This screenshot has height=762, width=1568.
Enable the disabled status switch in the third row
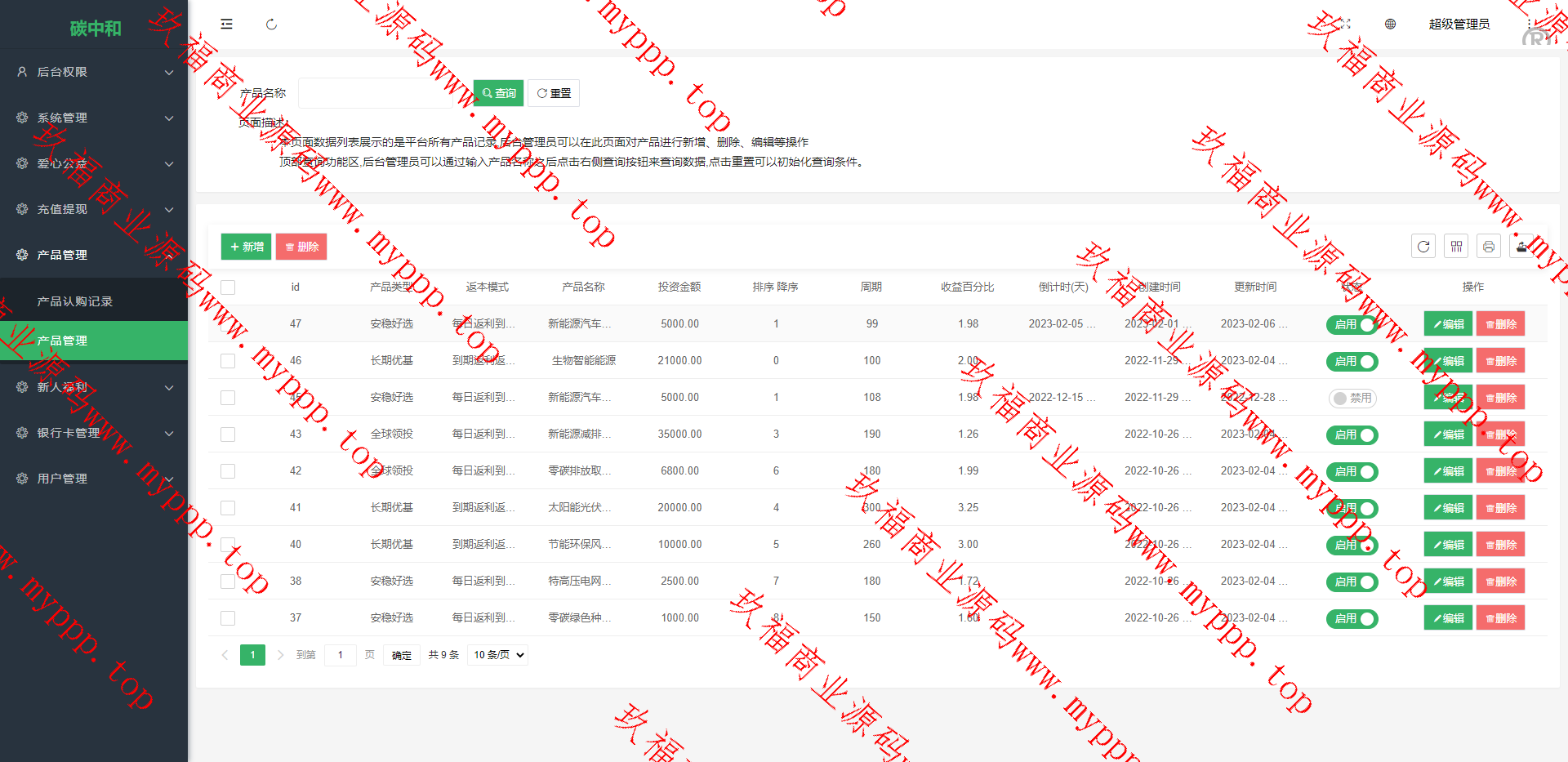[x=1352, y=398]
